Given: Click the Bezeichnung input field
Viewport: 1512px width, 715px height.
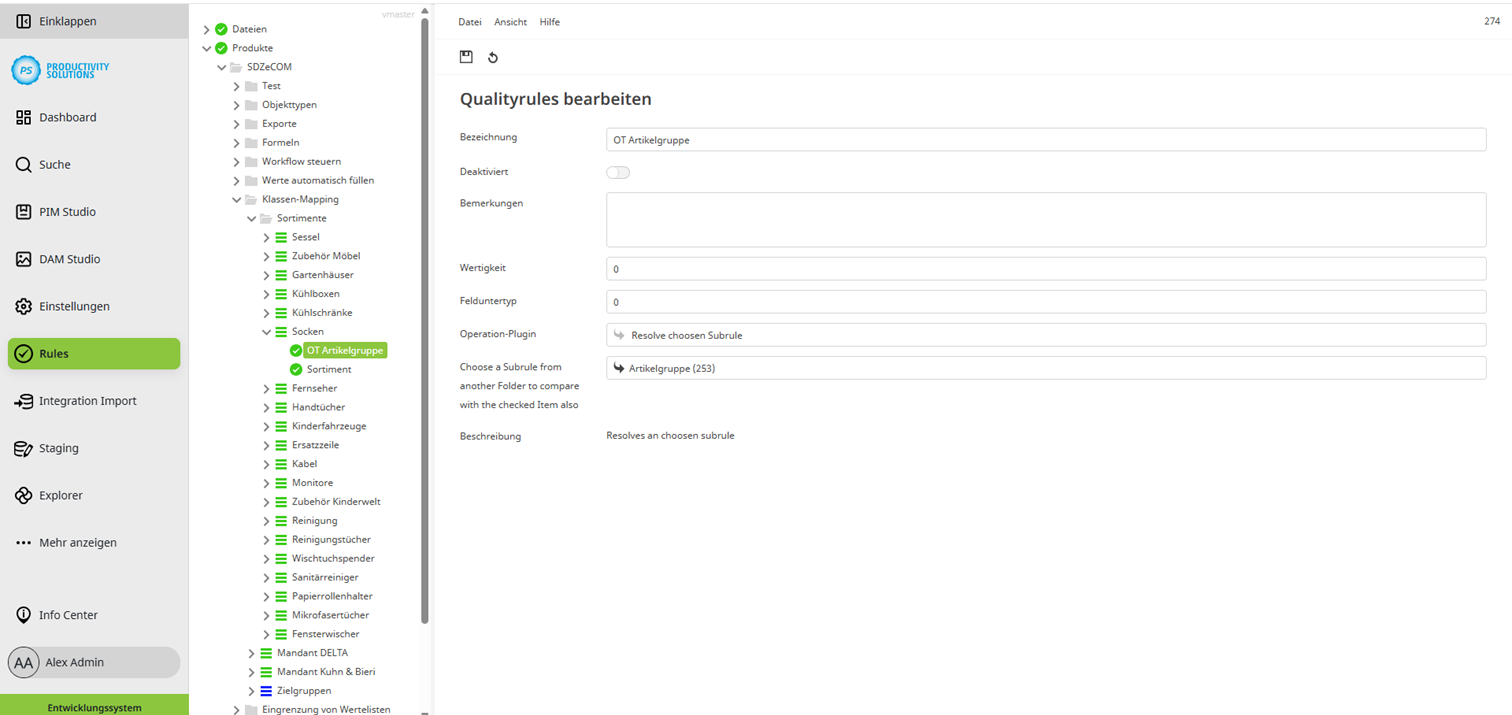Looking at the screenshot, I should [x=1046, y=139].
